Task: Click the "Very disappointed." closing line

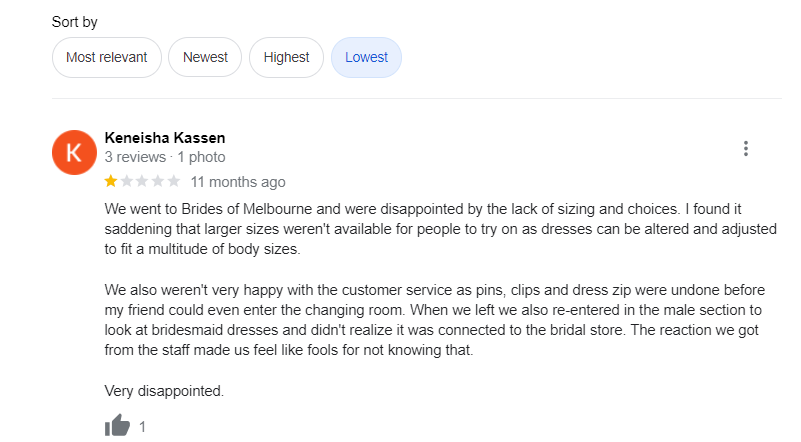Action: coord(164,390)
